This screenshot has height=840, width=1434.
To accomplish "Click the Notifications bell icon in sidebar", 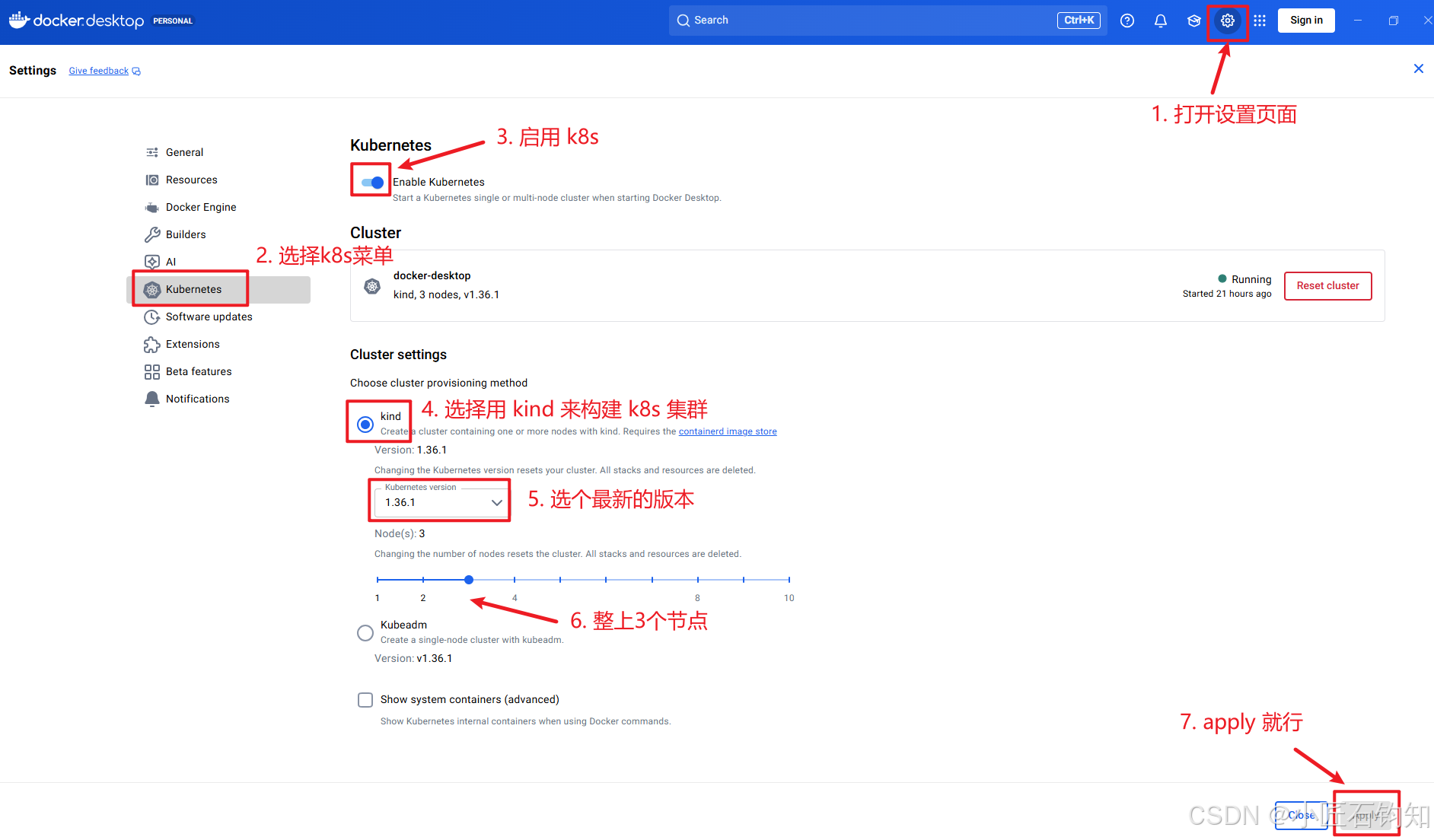I will click(x=152, y=399).
